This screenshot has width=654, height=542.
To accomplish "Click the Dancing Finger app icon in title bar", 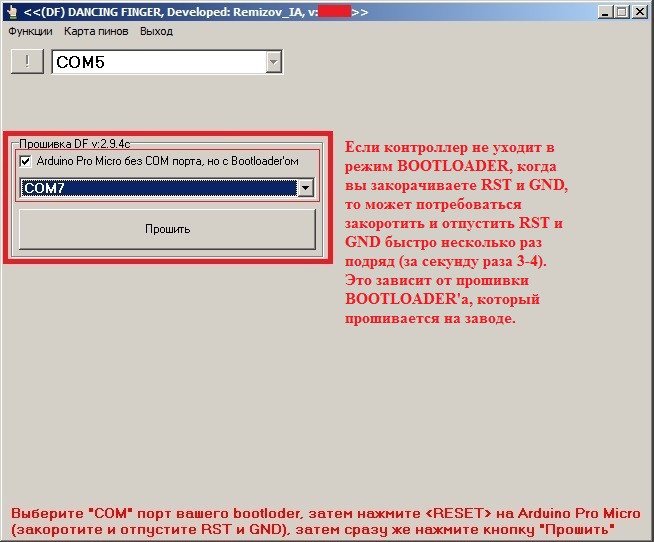I will [x=12, y=12].
